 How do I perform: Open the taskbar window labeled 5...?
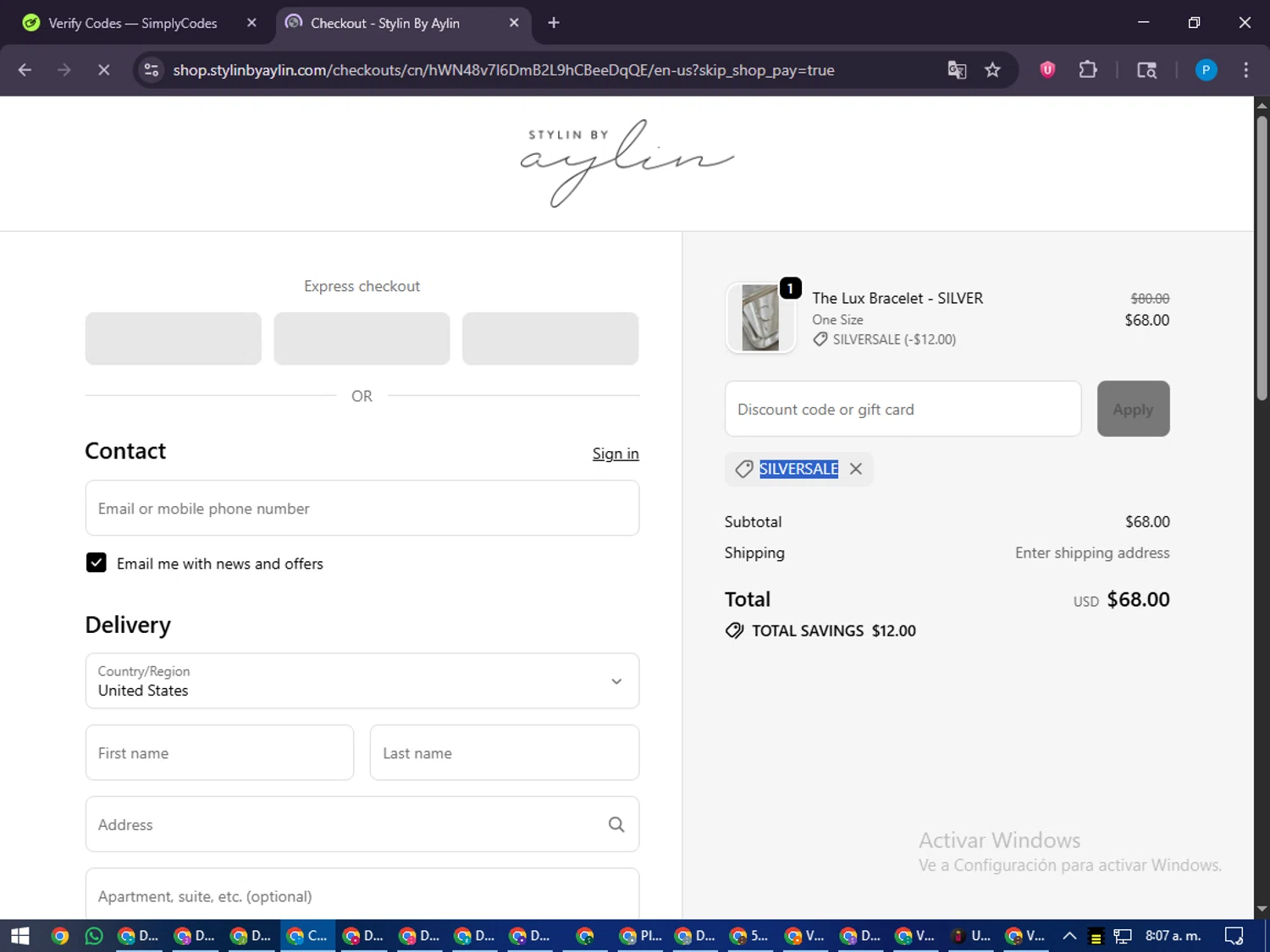coord(750,936)
